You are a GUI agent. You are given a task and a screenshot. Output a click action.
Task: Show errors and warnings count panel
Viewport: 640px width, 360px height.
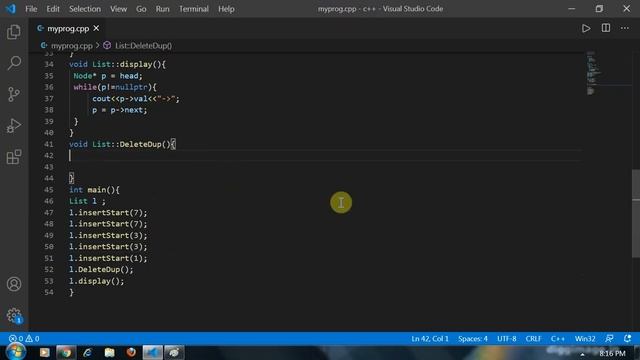click(x=24, y=338)
